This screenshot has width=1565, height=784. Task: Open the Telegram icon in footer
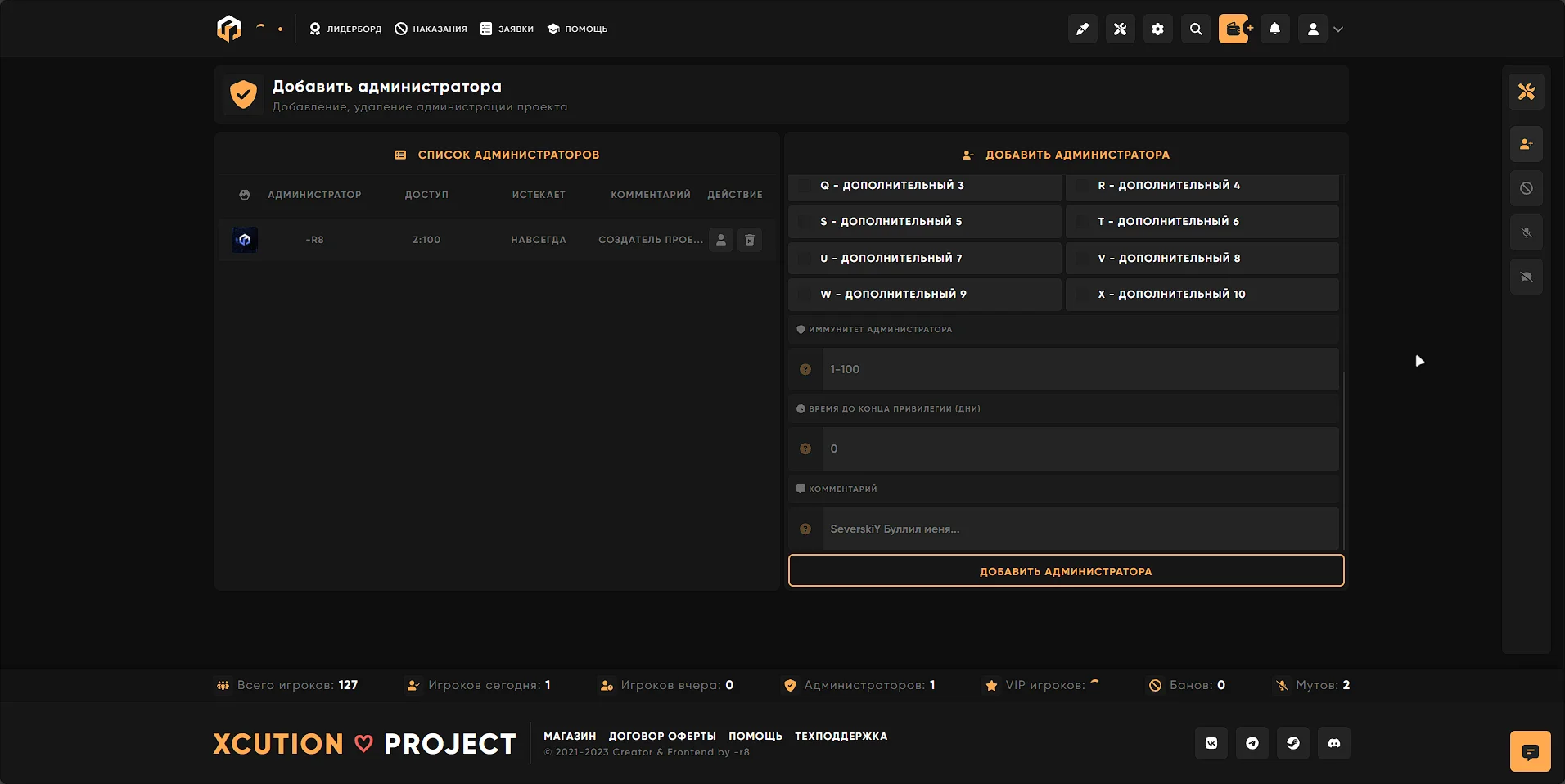(x=1252, y=743)
